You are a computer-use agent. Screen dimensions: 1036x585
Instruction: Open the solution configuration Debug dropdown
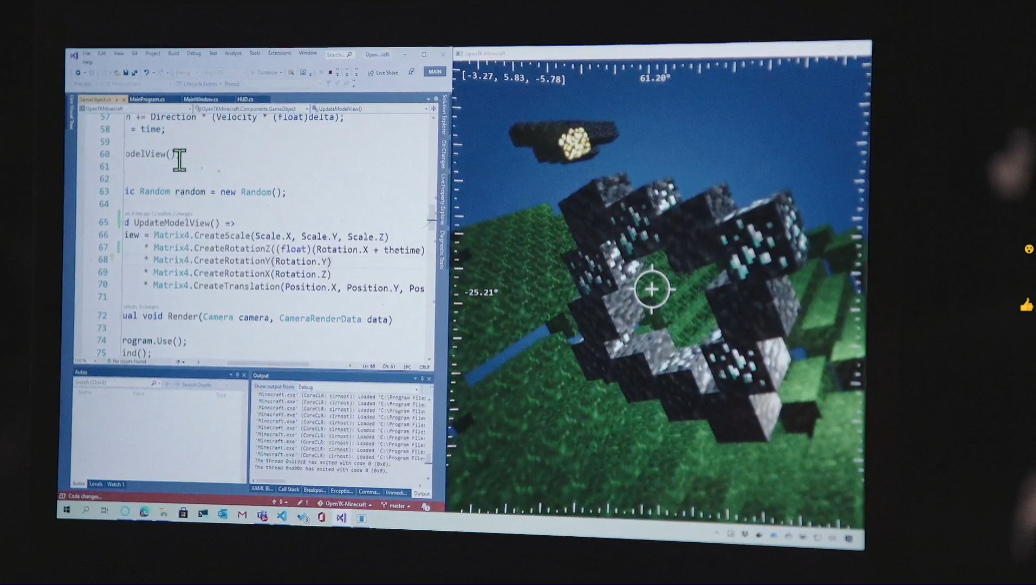[x=186, y=73]
